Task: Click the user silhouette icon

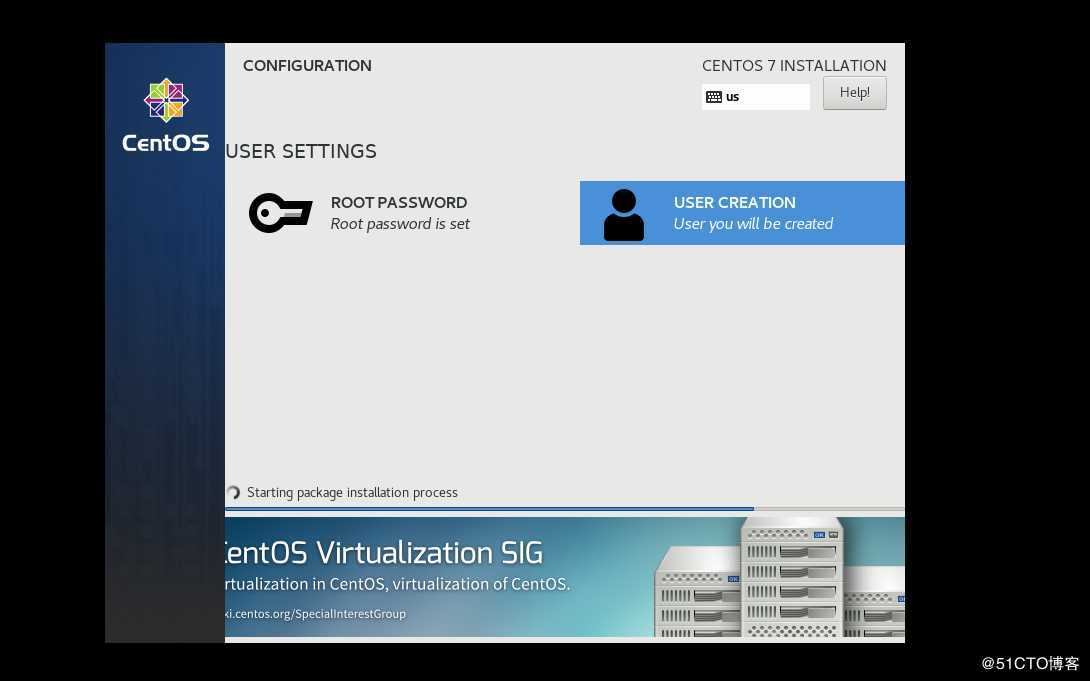Action: click(624, 215)
